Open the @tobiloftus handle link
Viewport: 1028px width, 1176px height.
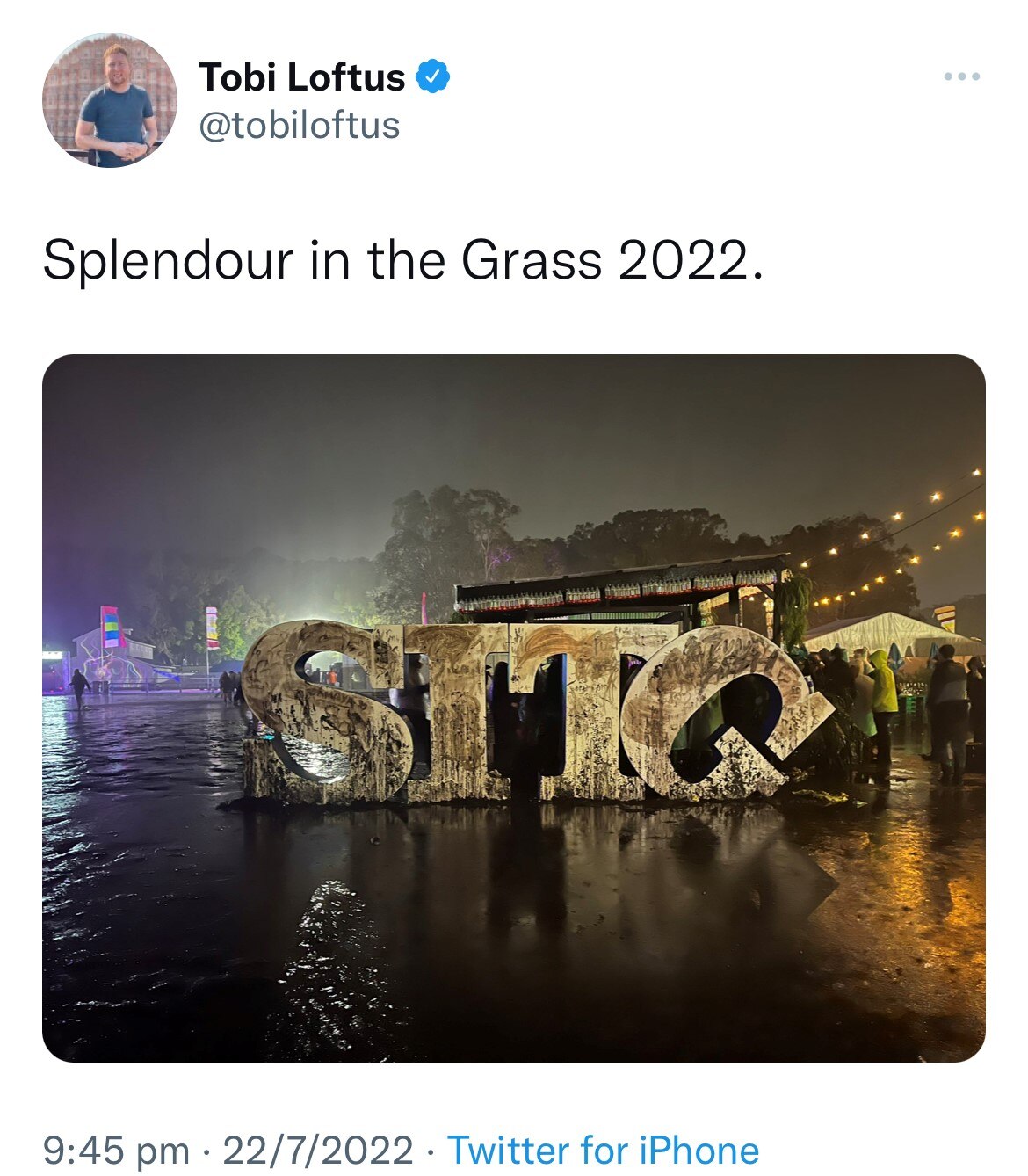(300, 126)
